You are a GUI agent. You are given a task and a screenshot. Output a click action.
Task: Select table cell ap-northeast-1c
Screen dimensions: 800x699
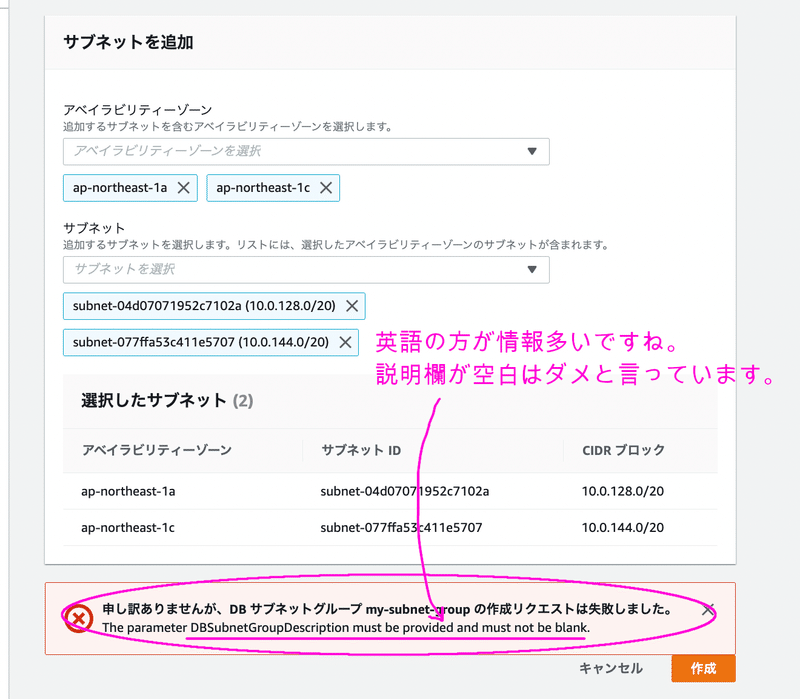click(x=128, y=528)
